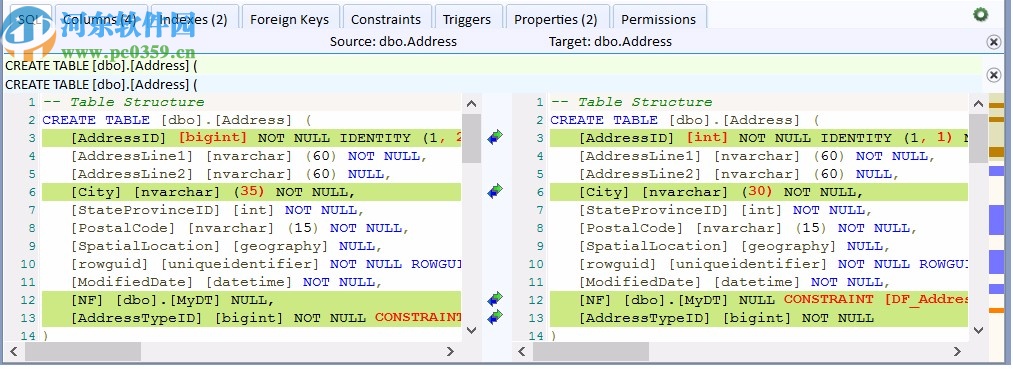Screen dimensions: 1013x369
Task: Click the source pane horizontal scrollbar thumb
Action: 83,352
